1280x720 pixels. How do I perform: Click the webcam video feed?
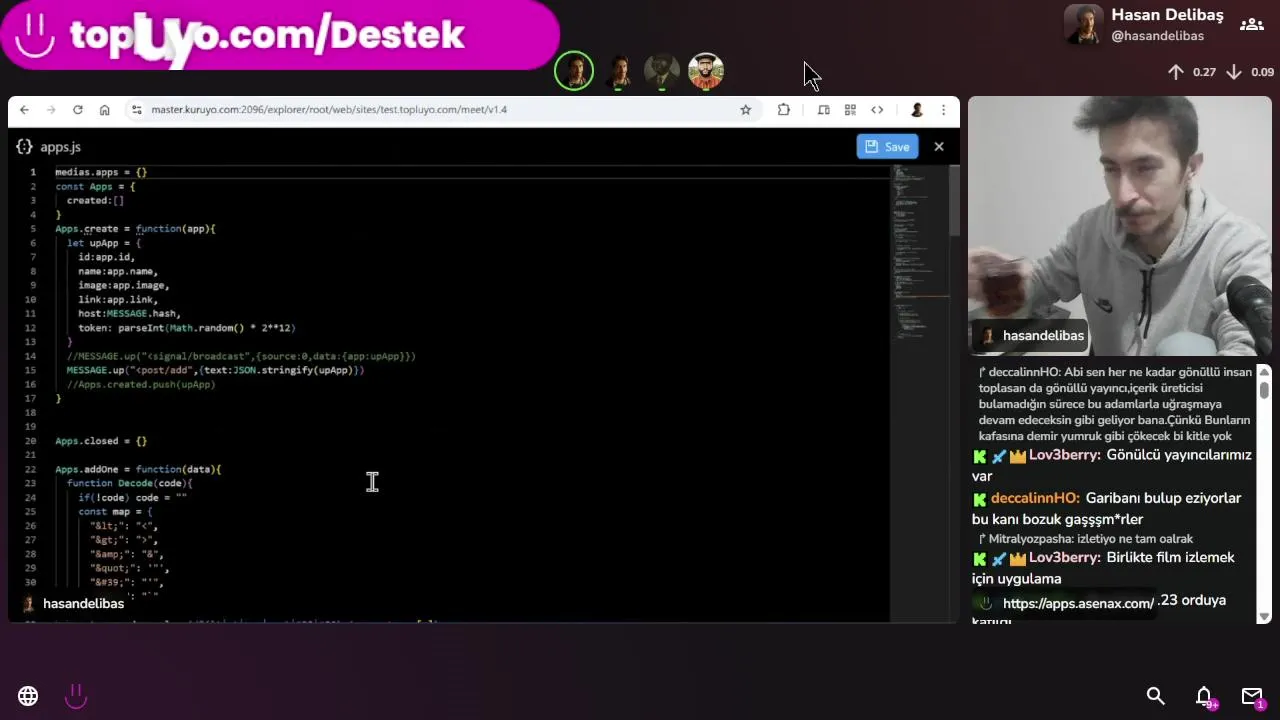(1120, 226)
